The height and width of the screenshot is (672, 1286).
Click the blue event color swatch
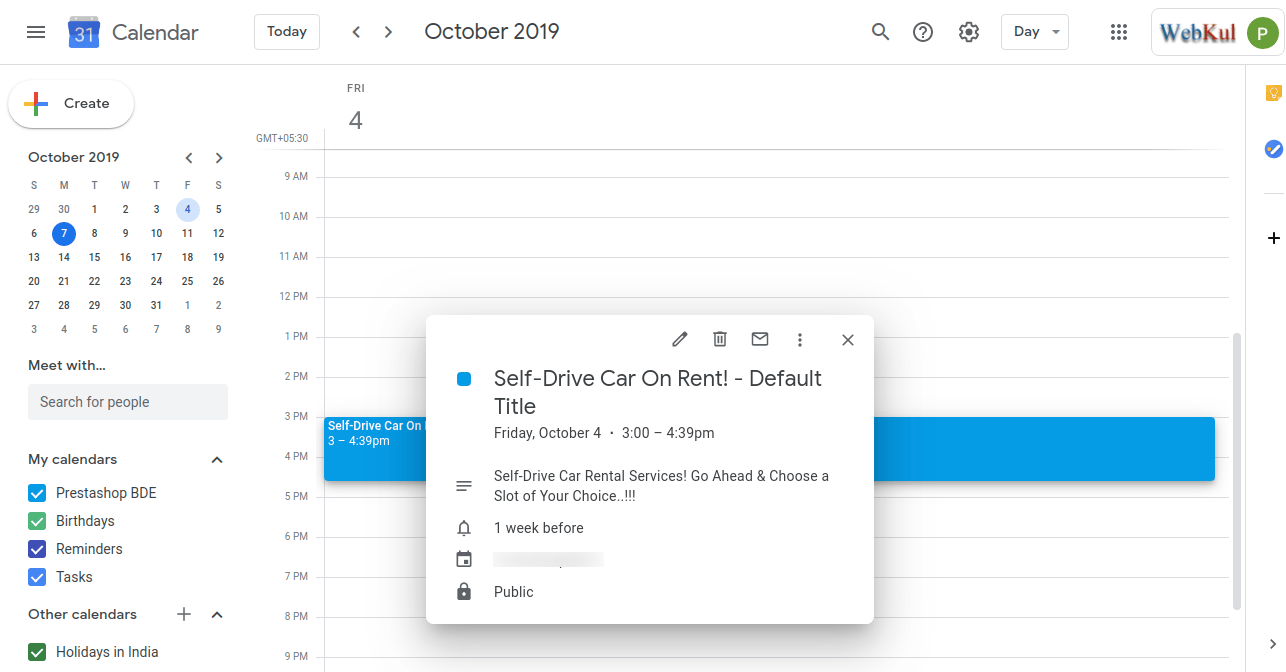coord(464,379)
